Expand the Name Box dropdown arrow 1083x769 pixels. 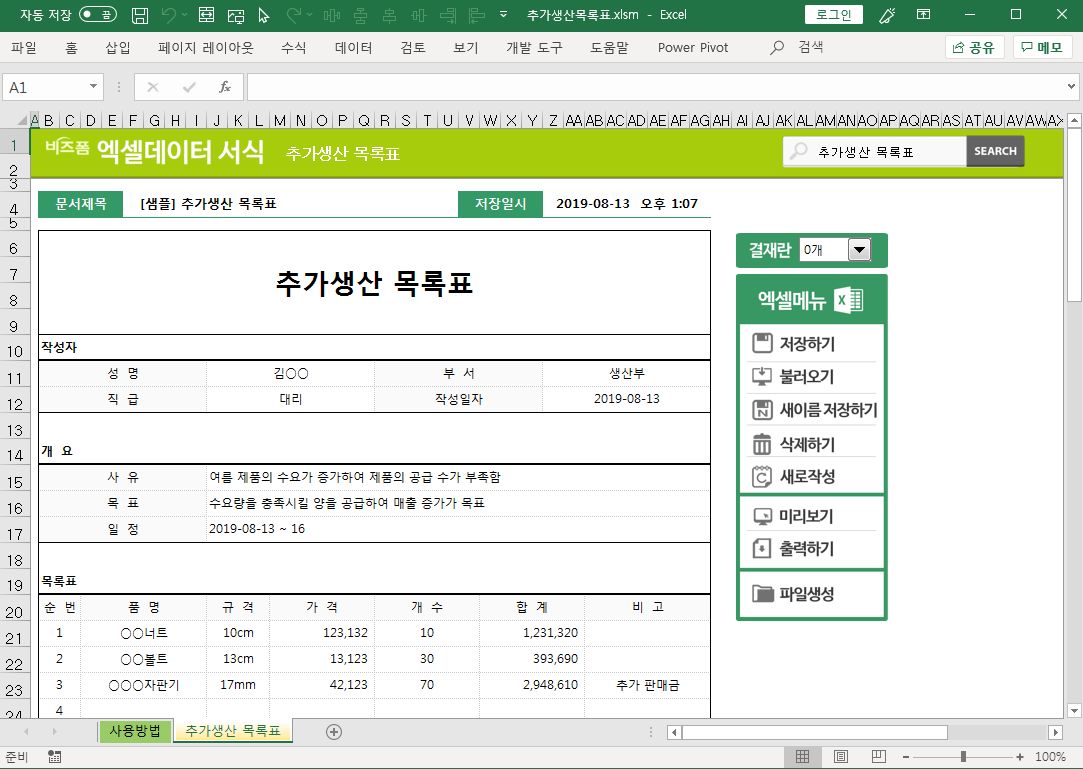pyautogui.click(x=94, y=87)
